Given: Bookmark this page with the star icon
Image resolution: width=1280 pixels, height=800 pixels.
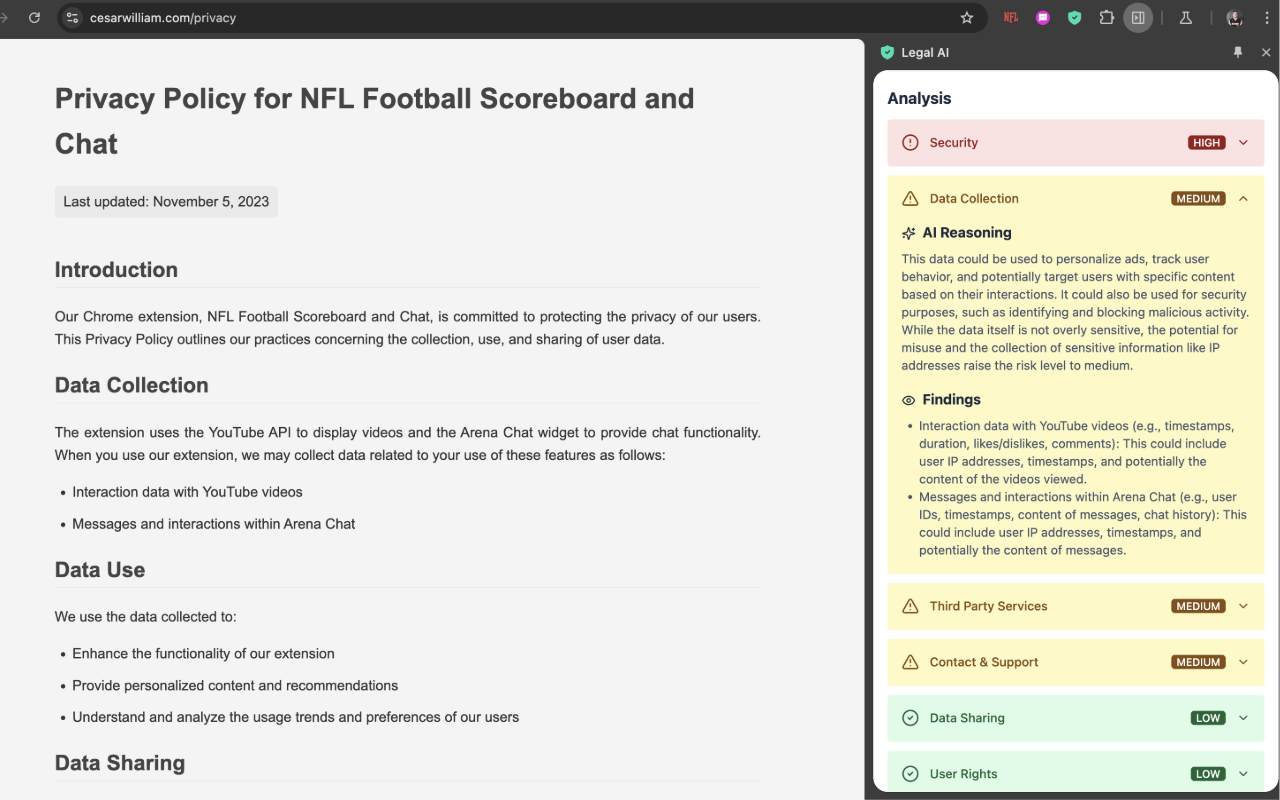Looking at the screenshot, I should coord(967,18).
